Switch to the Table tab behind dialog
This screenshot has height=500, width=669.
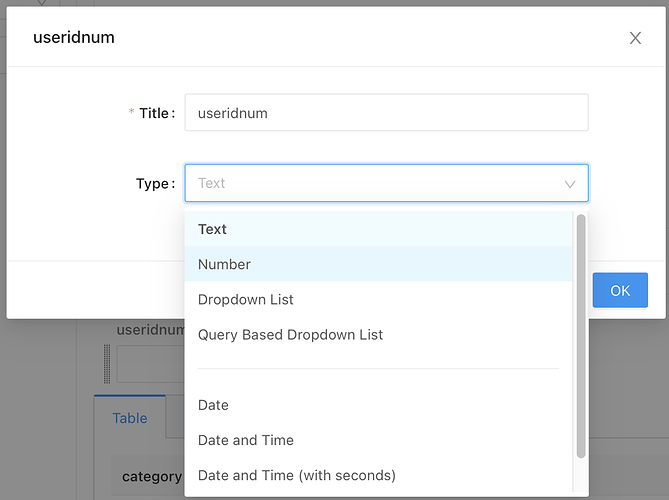click(130, 418)
